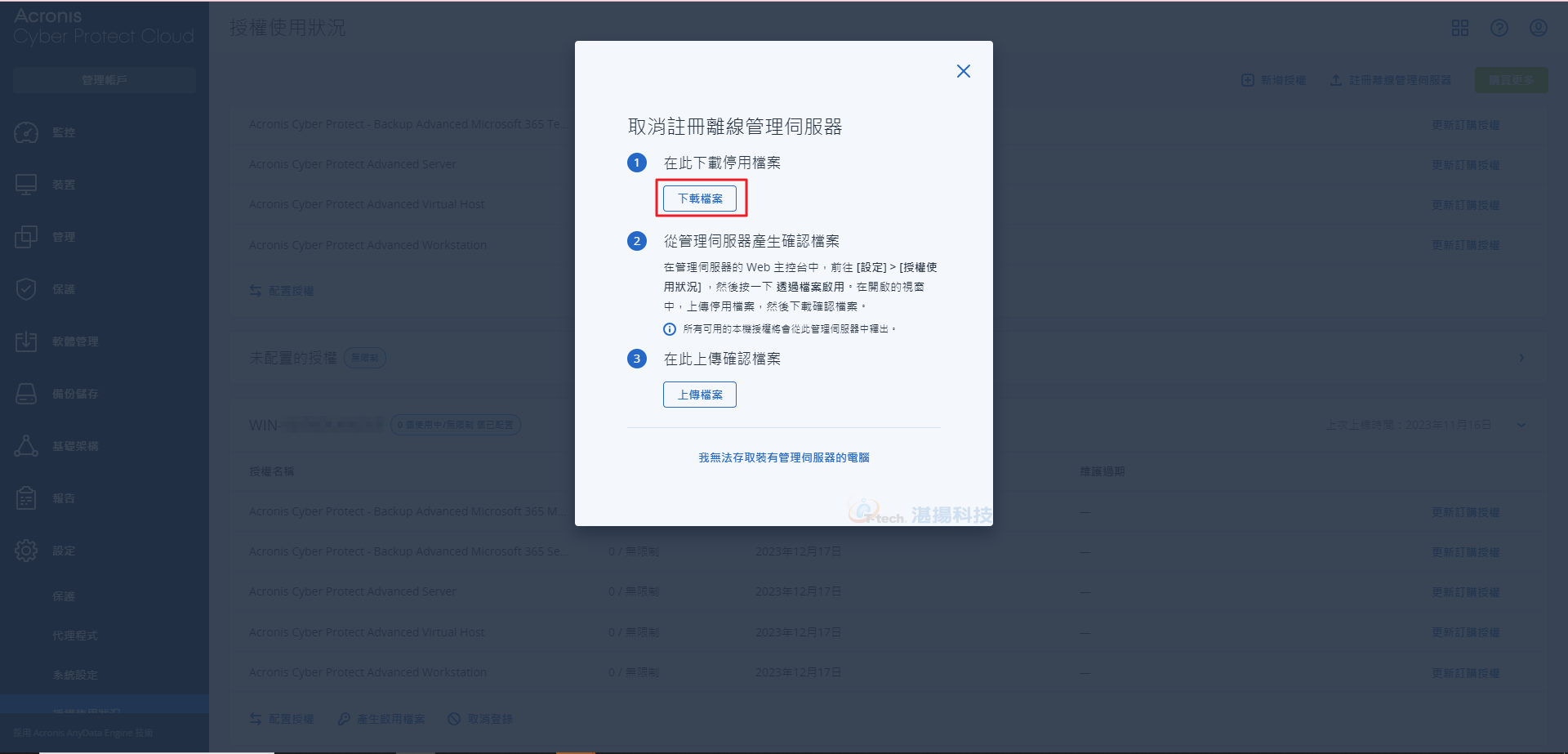Collapse the WIN server section chevron
The image size is (1568, 754).
click(1521, 425)
